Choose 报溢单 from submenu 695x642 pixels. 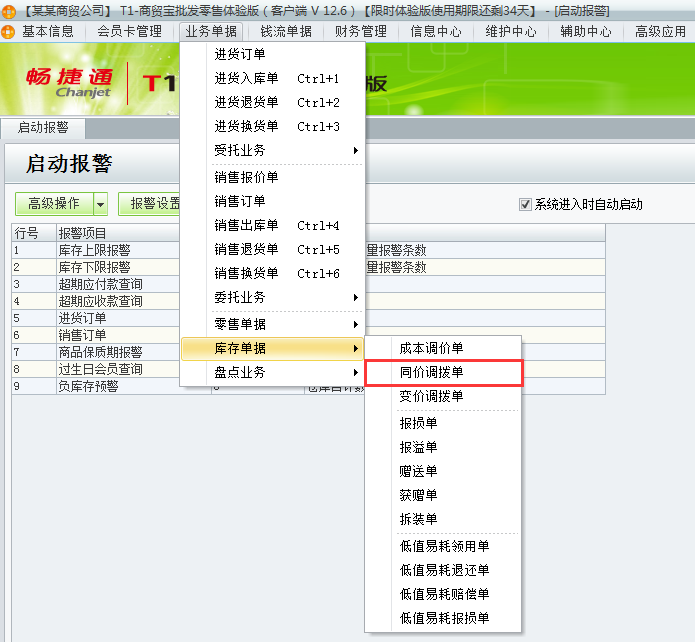pos(443,447)
